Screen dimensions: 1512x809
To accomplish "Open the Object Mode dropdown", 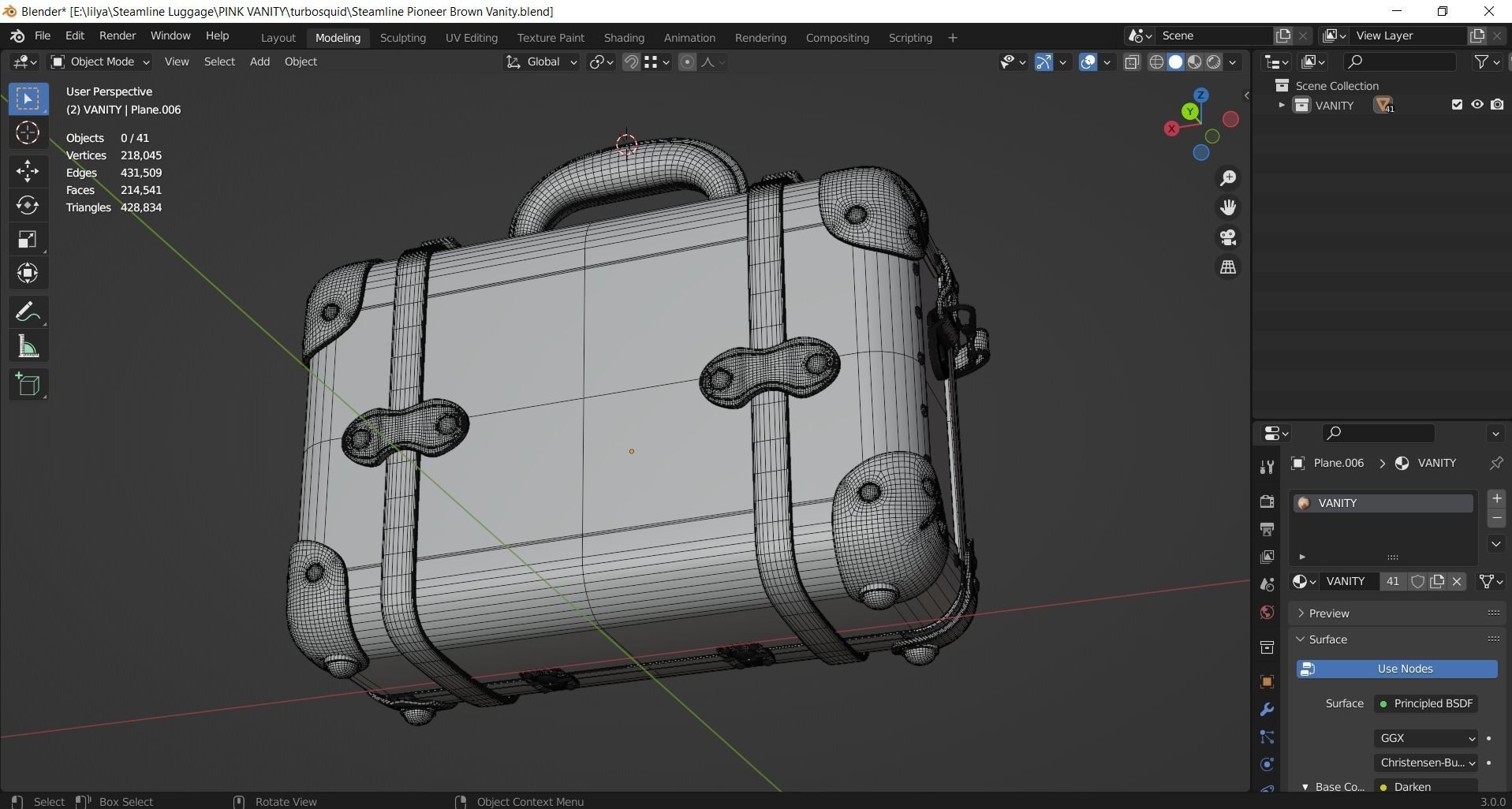I will point(99,62).
